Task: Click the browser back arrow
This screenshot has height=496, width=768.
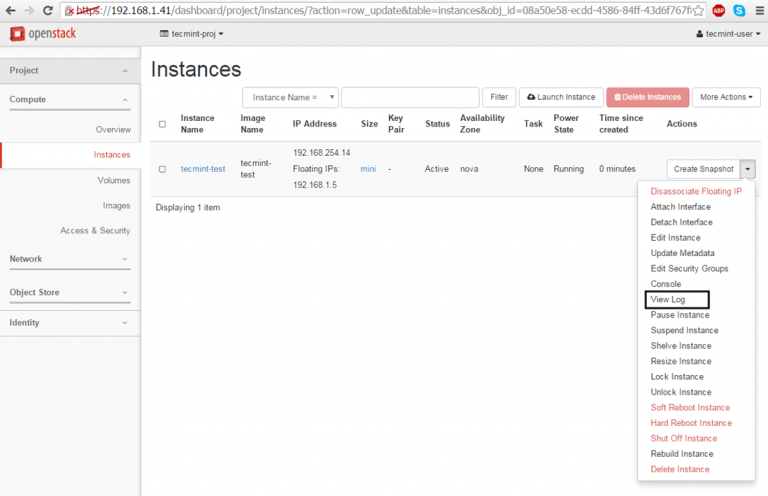Action: pyautogui.click(x=10, y=10)
